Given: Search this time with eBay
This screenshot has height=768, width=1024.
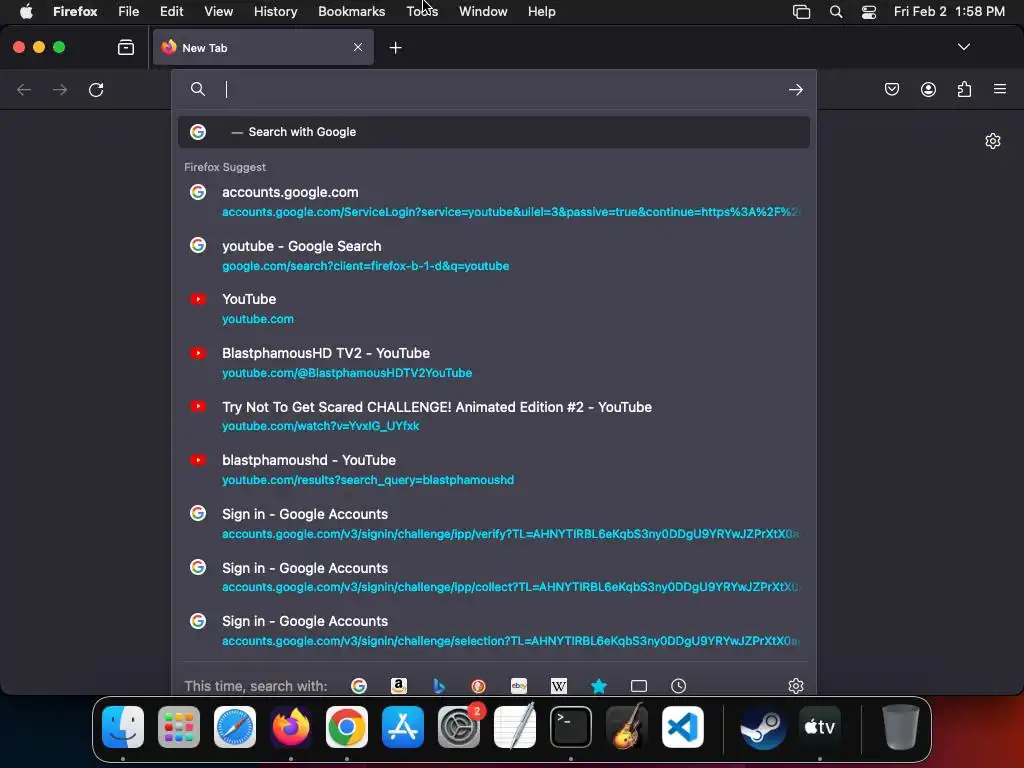Looking at the screenshot, I should click(x=519, y=686).
